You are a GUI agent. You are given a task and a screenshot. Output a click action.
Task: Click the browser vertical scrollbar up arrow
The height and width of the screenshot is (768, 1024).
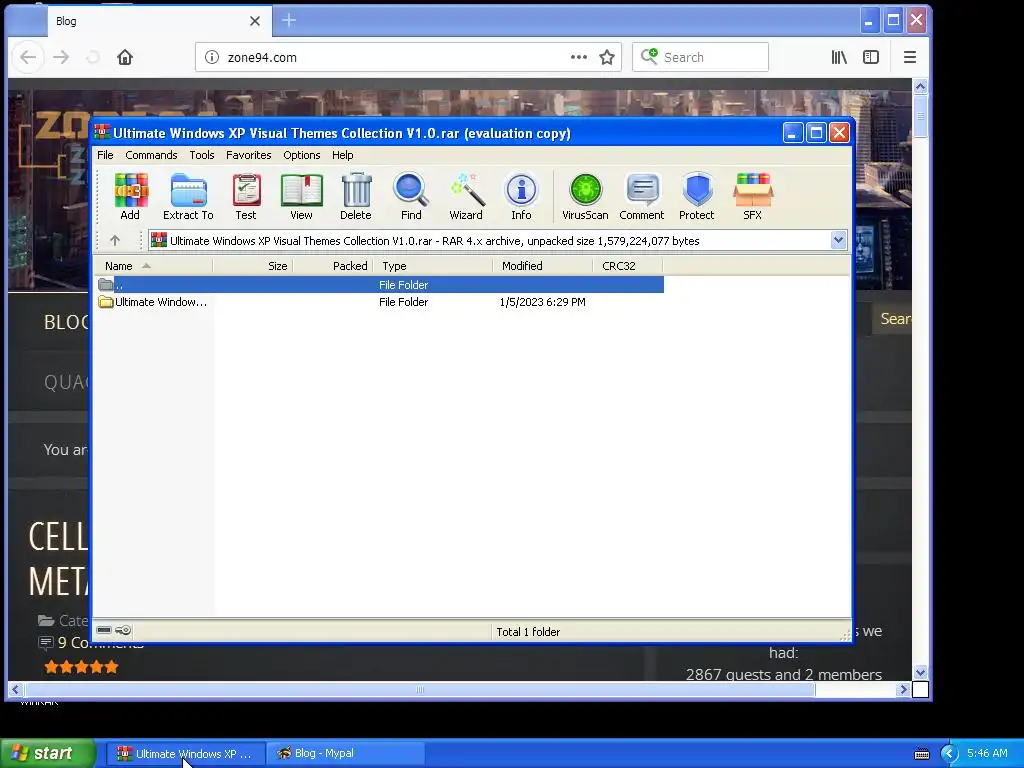(920, 86)
